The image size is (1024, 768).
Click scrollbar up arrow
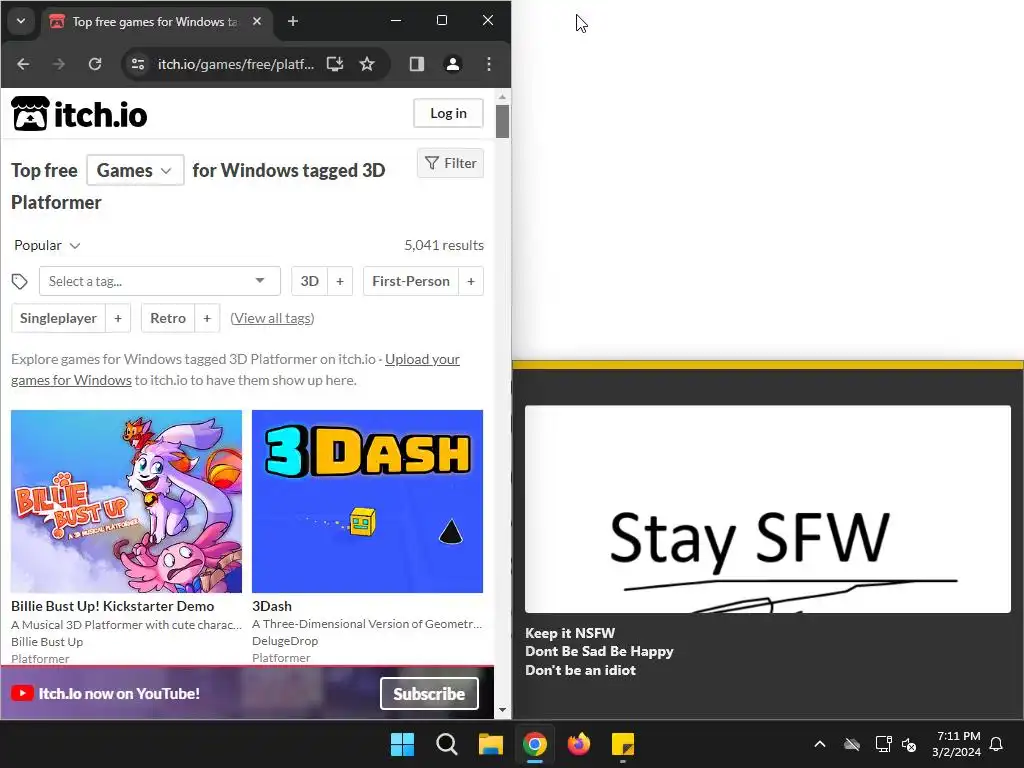click(502, 97)
